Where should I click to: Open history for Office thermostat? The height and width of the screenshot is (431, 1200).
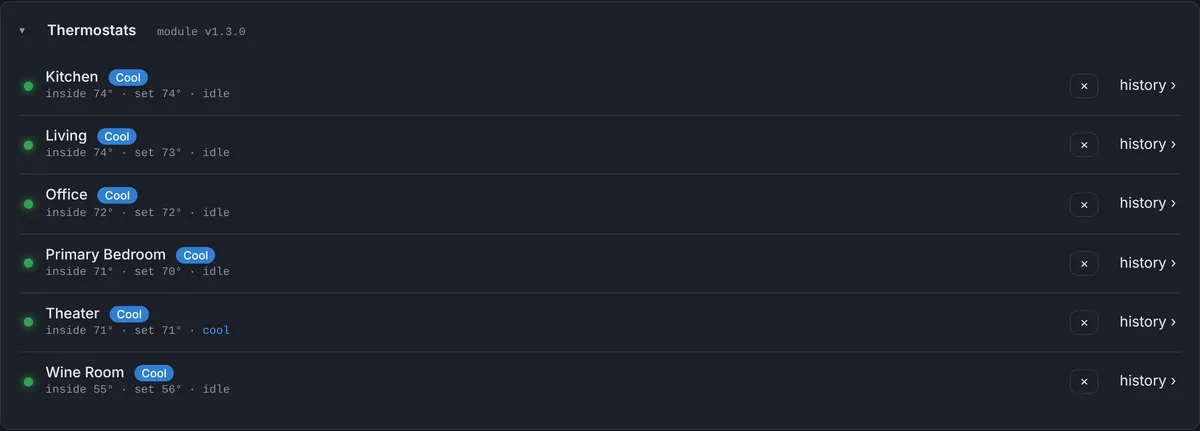tap(1148, 203)
